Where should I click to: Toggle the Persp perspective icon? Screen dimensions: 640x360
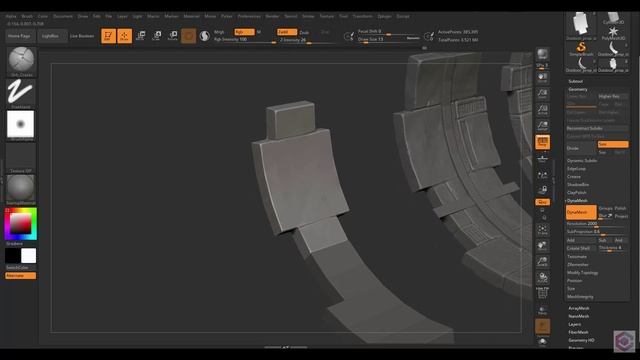[542, 142]
